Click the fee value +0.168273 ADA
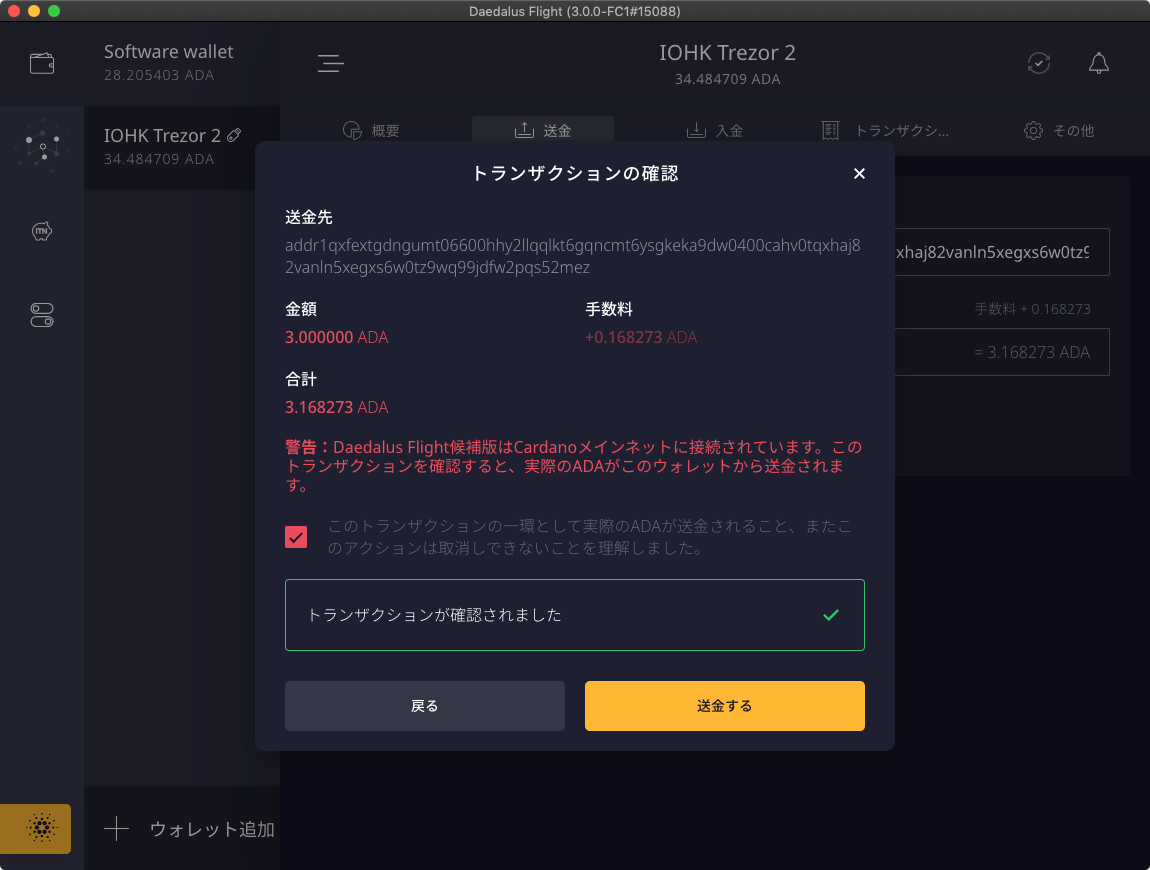 pyautogui.click(x=641, y=337)
